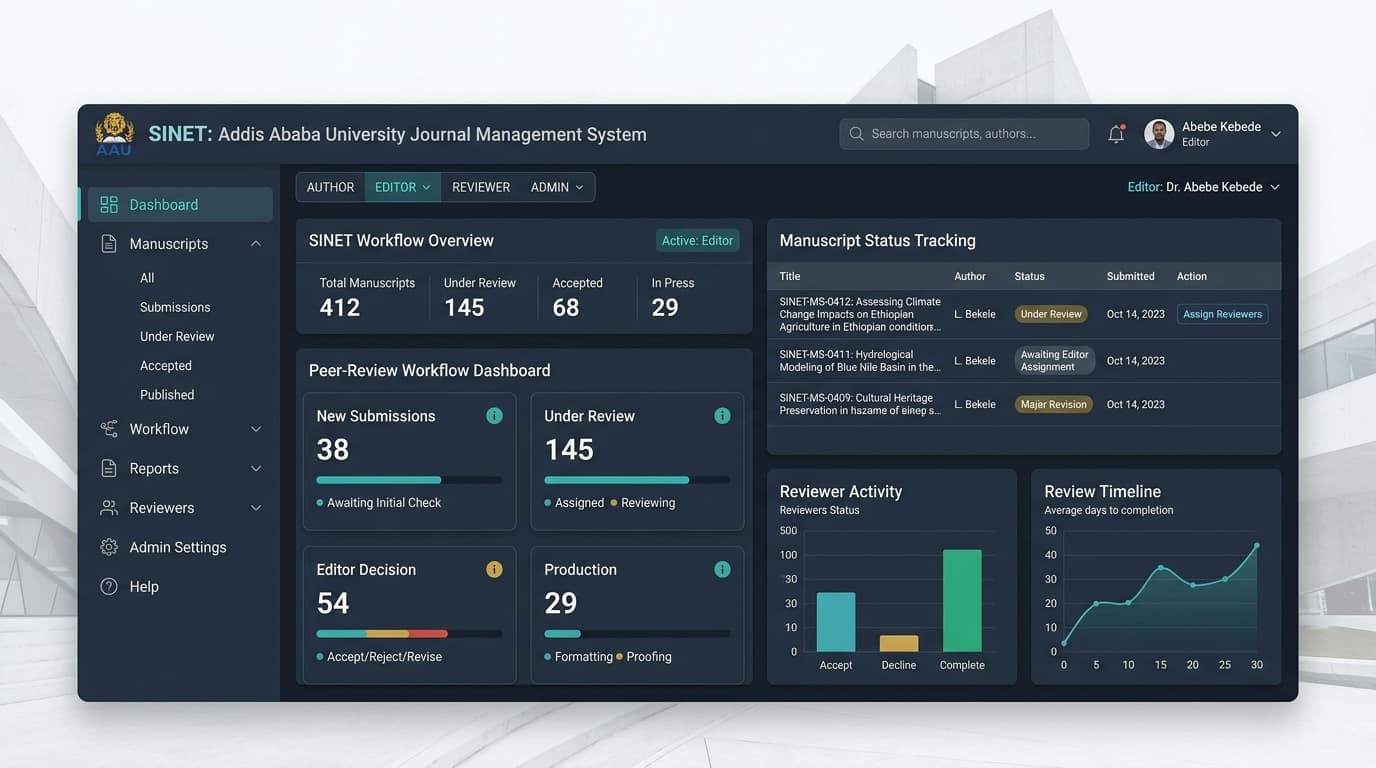Screen dimensions: 1376x768
Task: Switch to the REVIEWER tab
Action: click(481, 187)
